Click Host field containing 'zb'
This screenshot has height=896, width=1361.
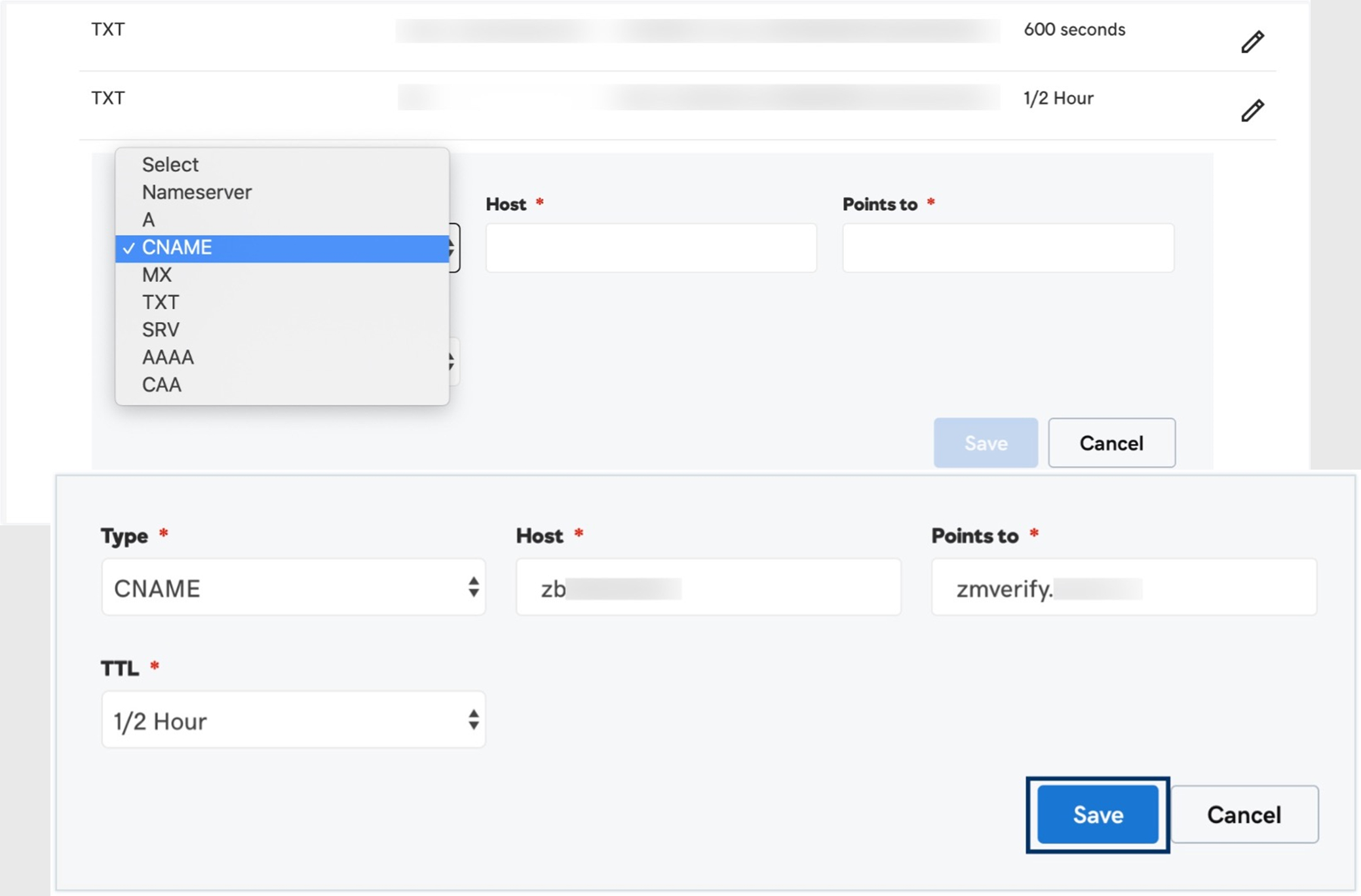coord(708,587)
